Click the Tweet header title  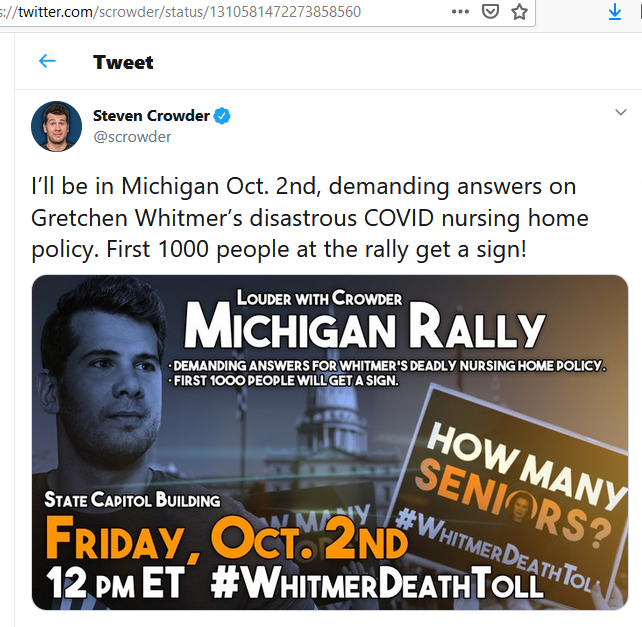[123, 62]
